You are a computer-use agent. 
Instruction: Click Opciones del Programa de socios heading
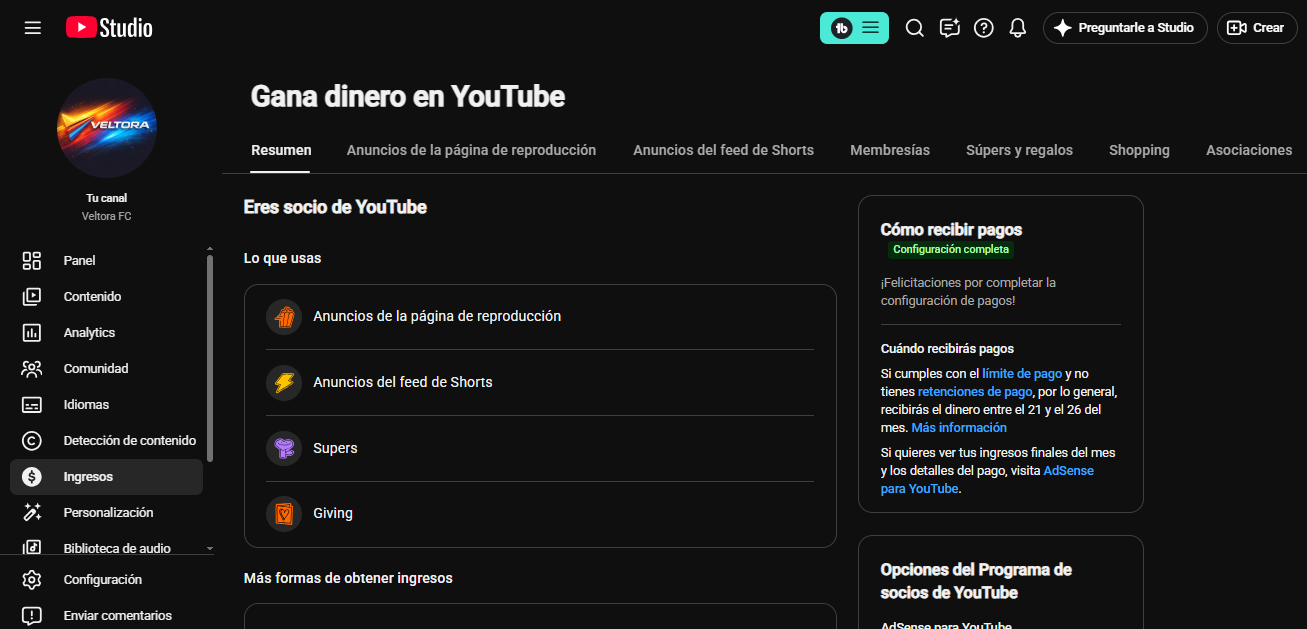click(x=976, y=581)
